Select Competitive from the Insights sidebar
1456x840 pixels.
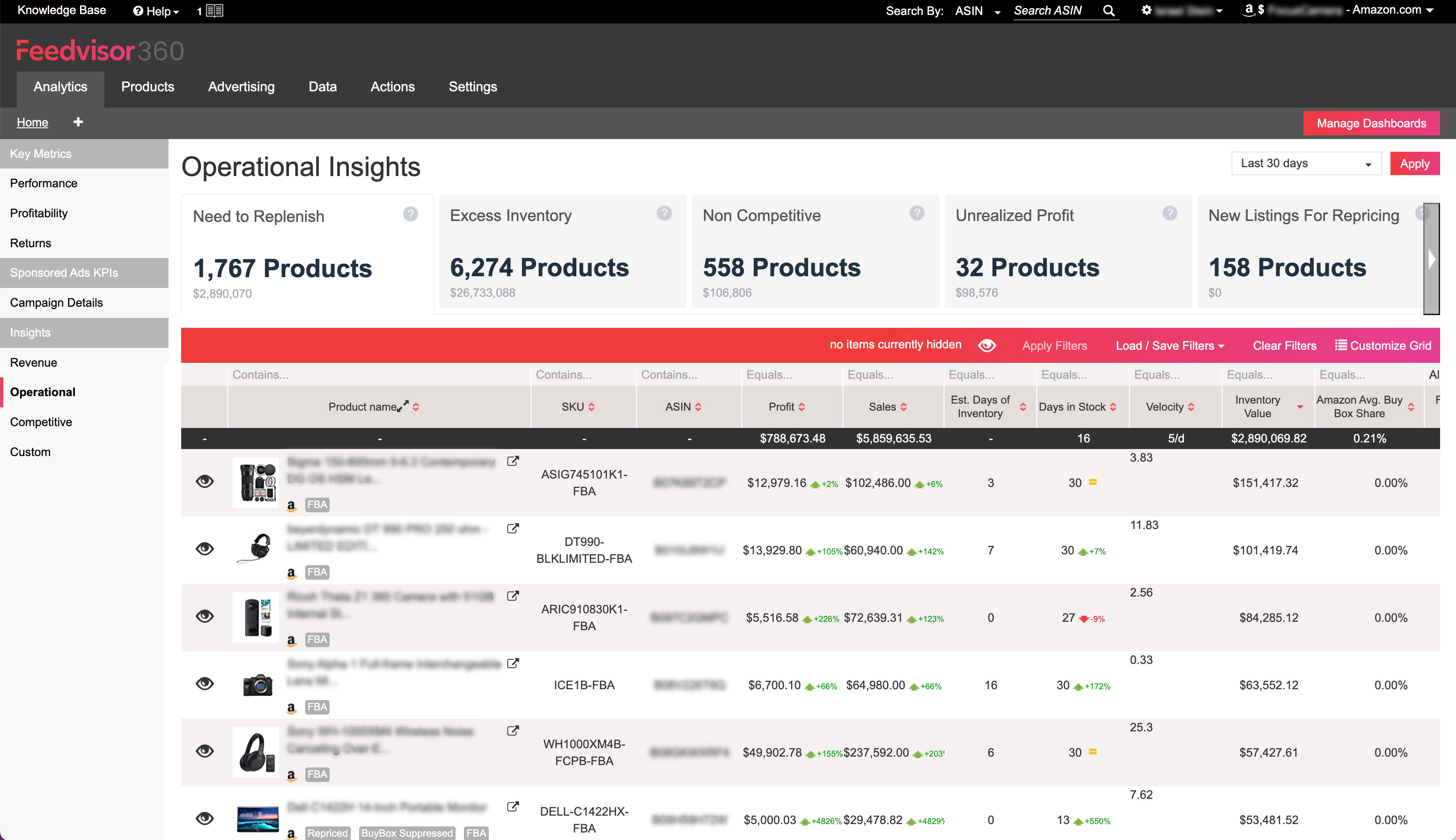pyautogui.click(x=40, y=422)
